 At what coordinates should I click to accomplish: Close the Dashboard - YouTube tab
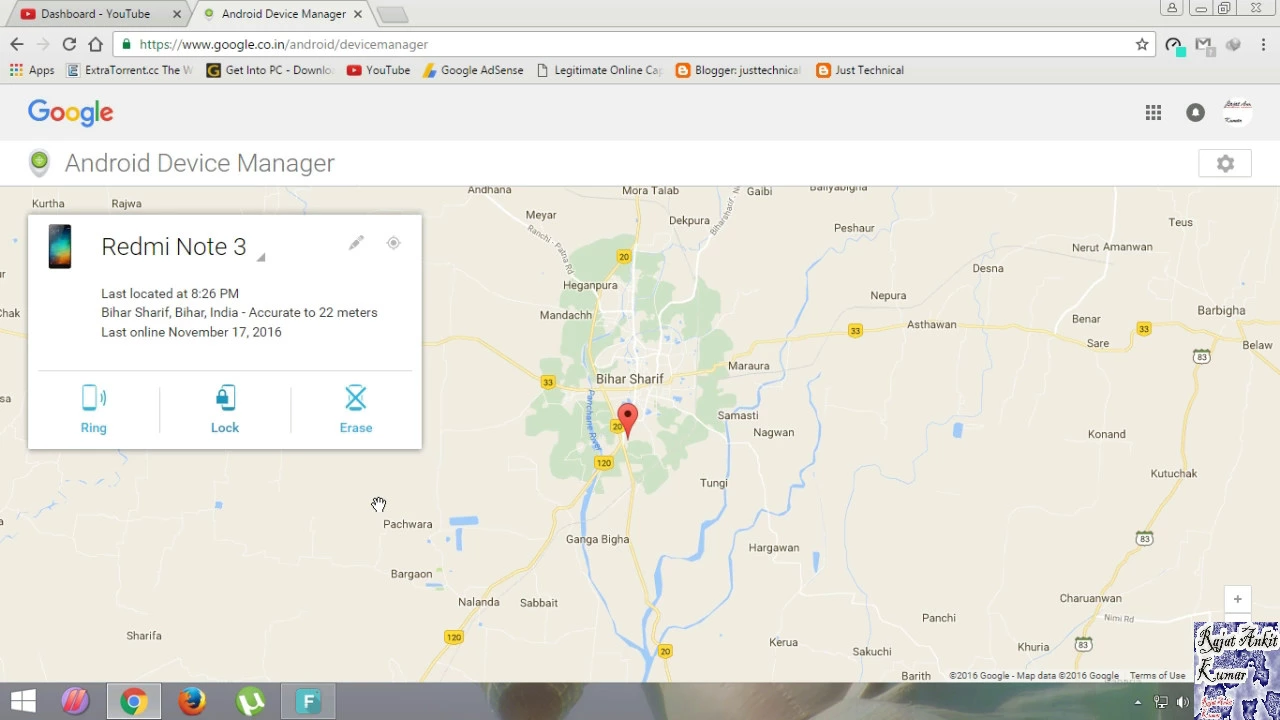click(x=177, y=14)
